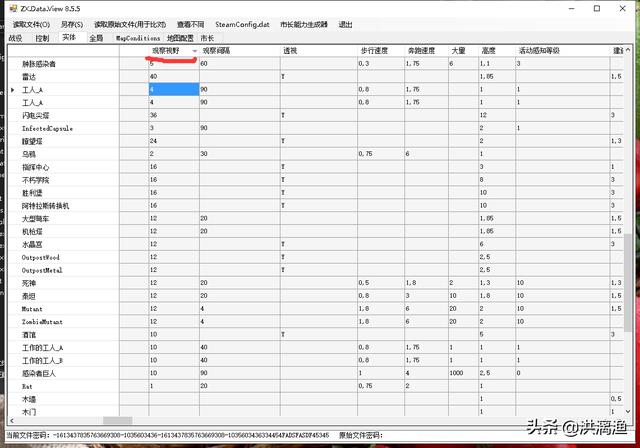Select the highlighted 观察视野 cell for 工人_A
Screen dimensions: 640x448
click(x=172, y=90)
